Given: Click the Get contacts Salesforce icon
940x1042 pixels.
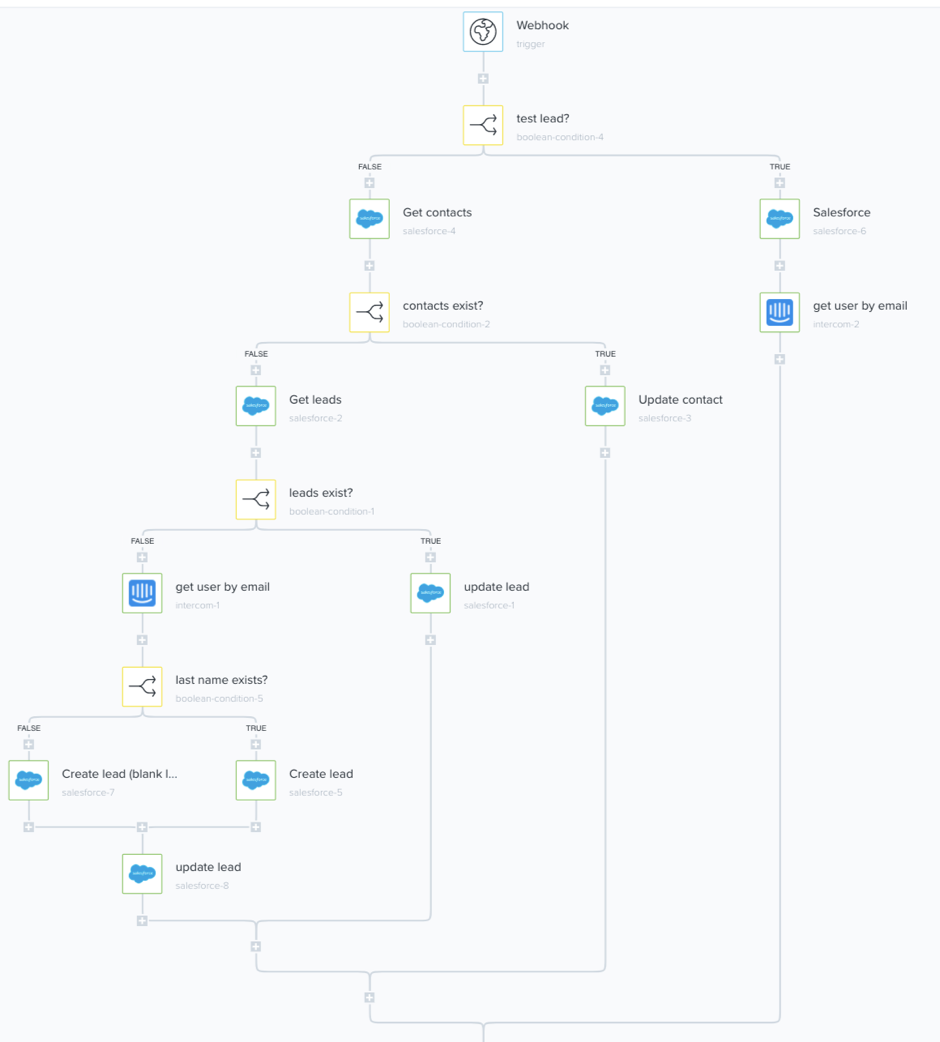Looking at the screenshot, I should pyautogui.click(x=369, y=219).
